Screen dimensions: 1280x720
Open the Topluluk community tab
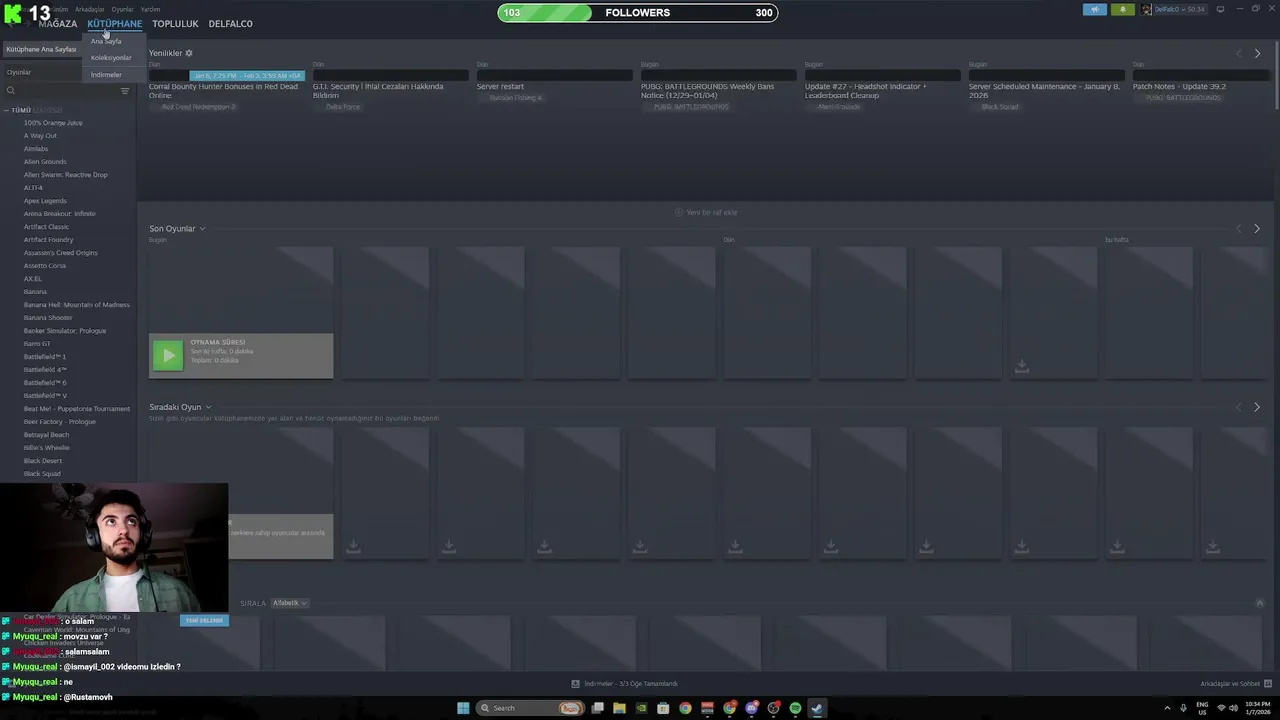pyautogui.click(x=175, y=24)
